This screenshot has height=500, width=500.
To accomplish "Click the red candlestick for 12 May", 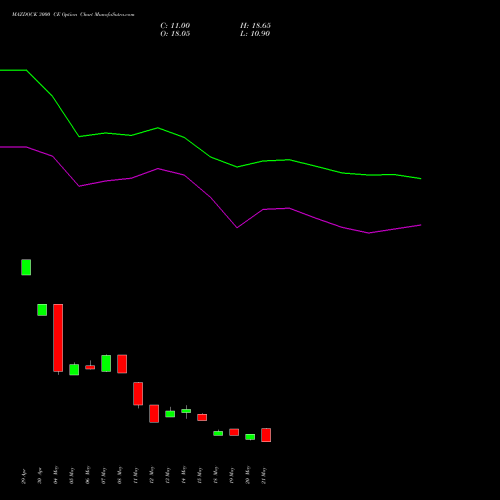I will [154, 414].
